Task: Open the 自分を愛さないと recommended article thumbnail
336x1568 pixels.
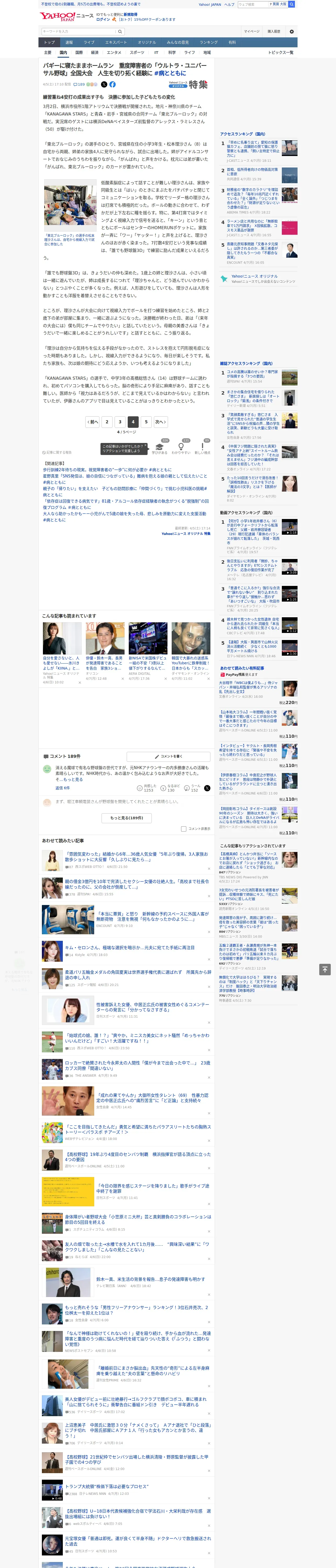Action: [62, 638]
